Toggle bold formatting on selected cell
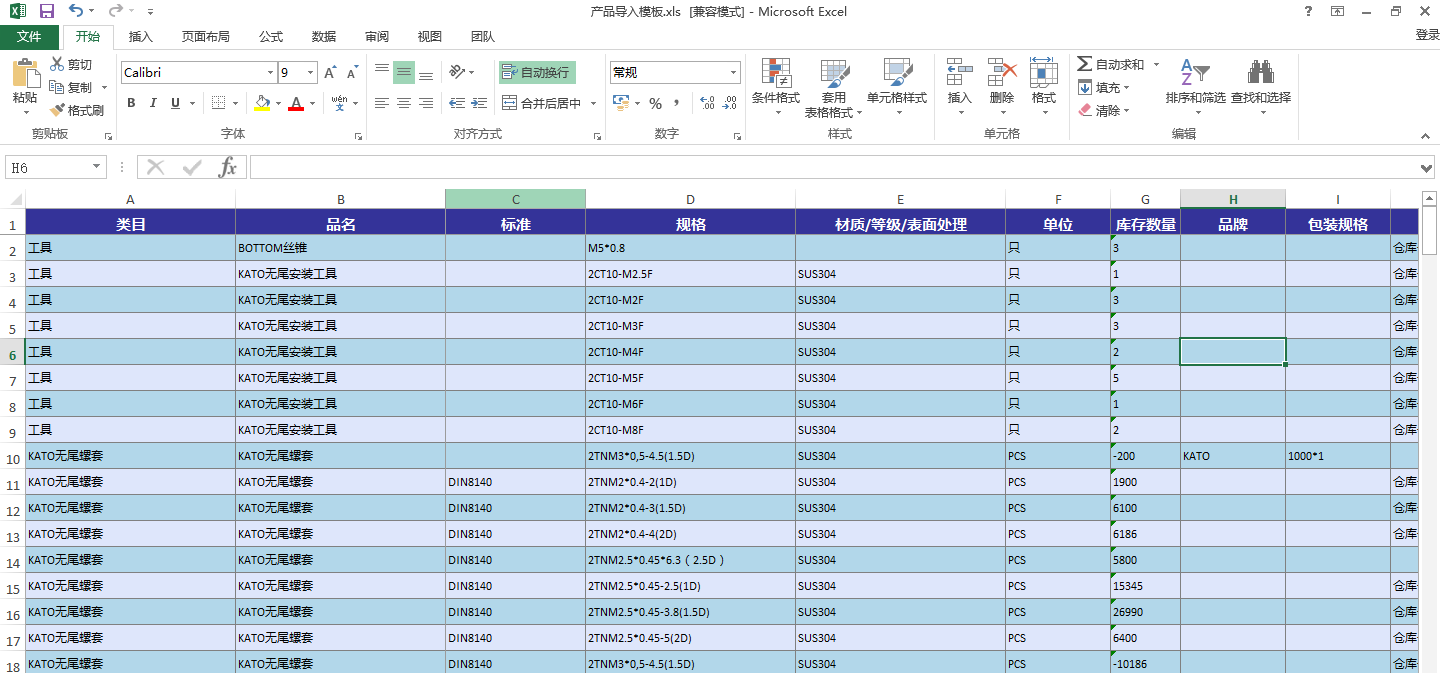The image size is (1440, 673). (131, 103)
